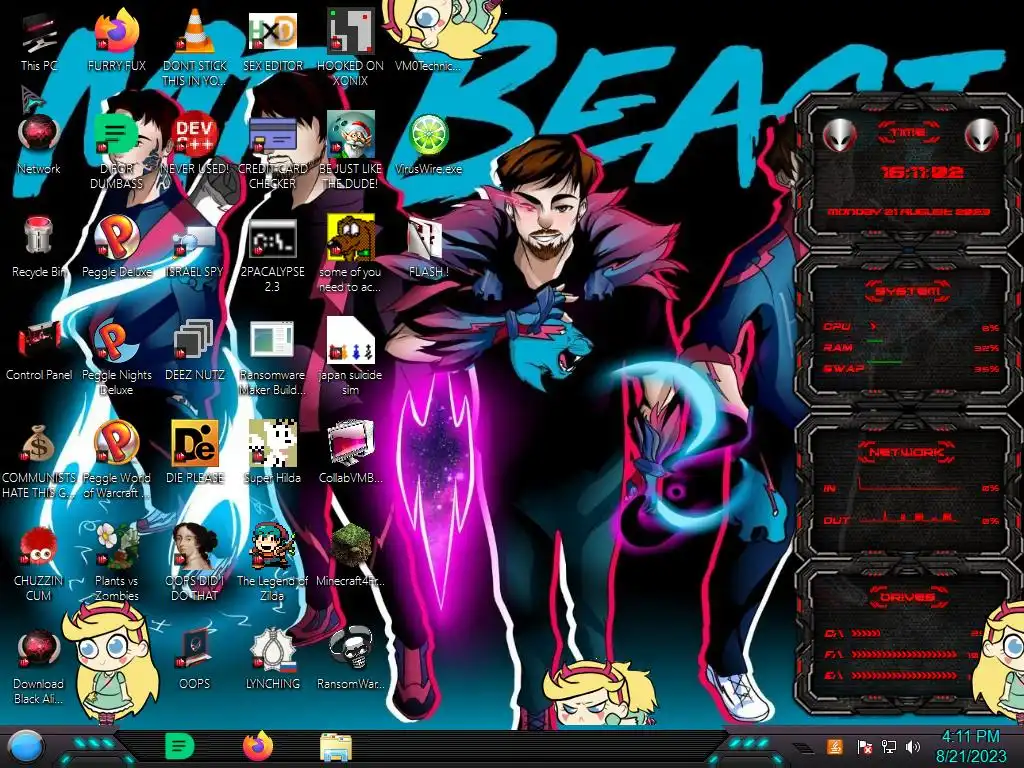Image resolution: width=1024 pixels, height=768 pixels.
Task: Open the COMMUNISTS HATE THIS money bag icon
Action: [x=39, y=461]
